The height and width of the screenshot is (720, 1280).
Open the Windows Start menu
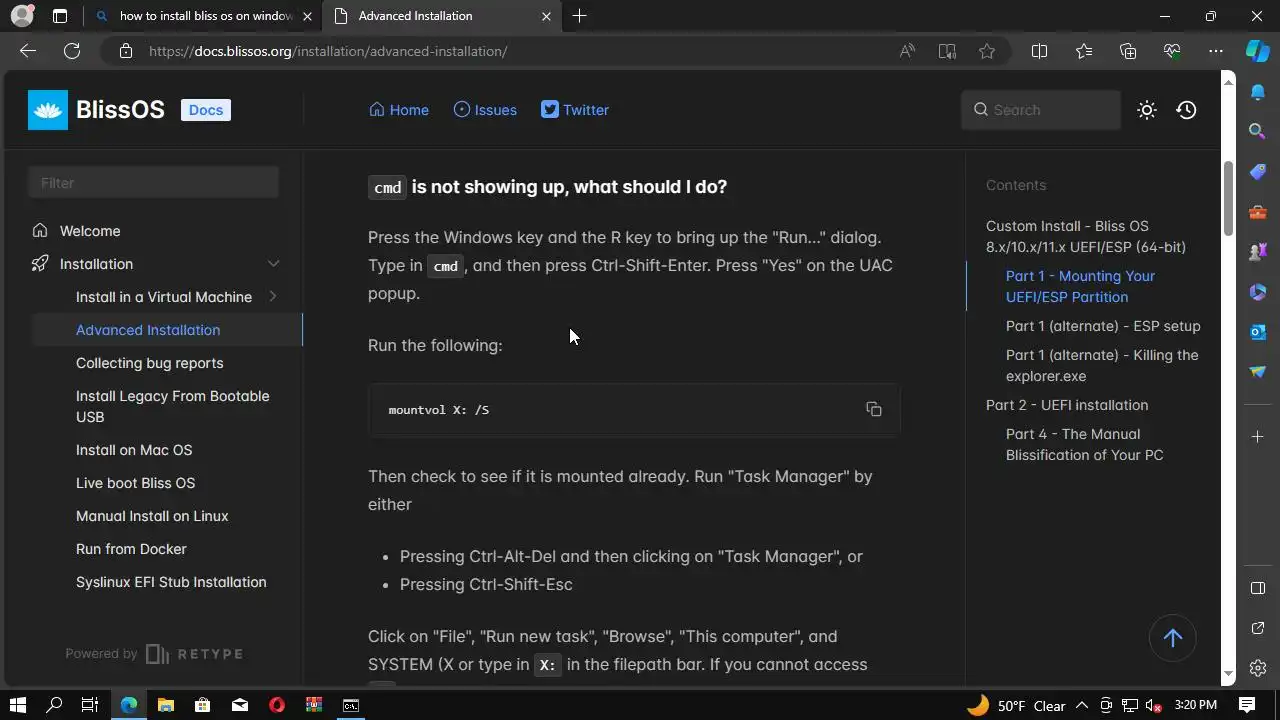17,705
